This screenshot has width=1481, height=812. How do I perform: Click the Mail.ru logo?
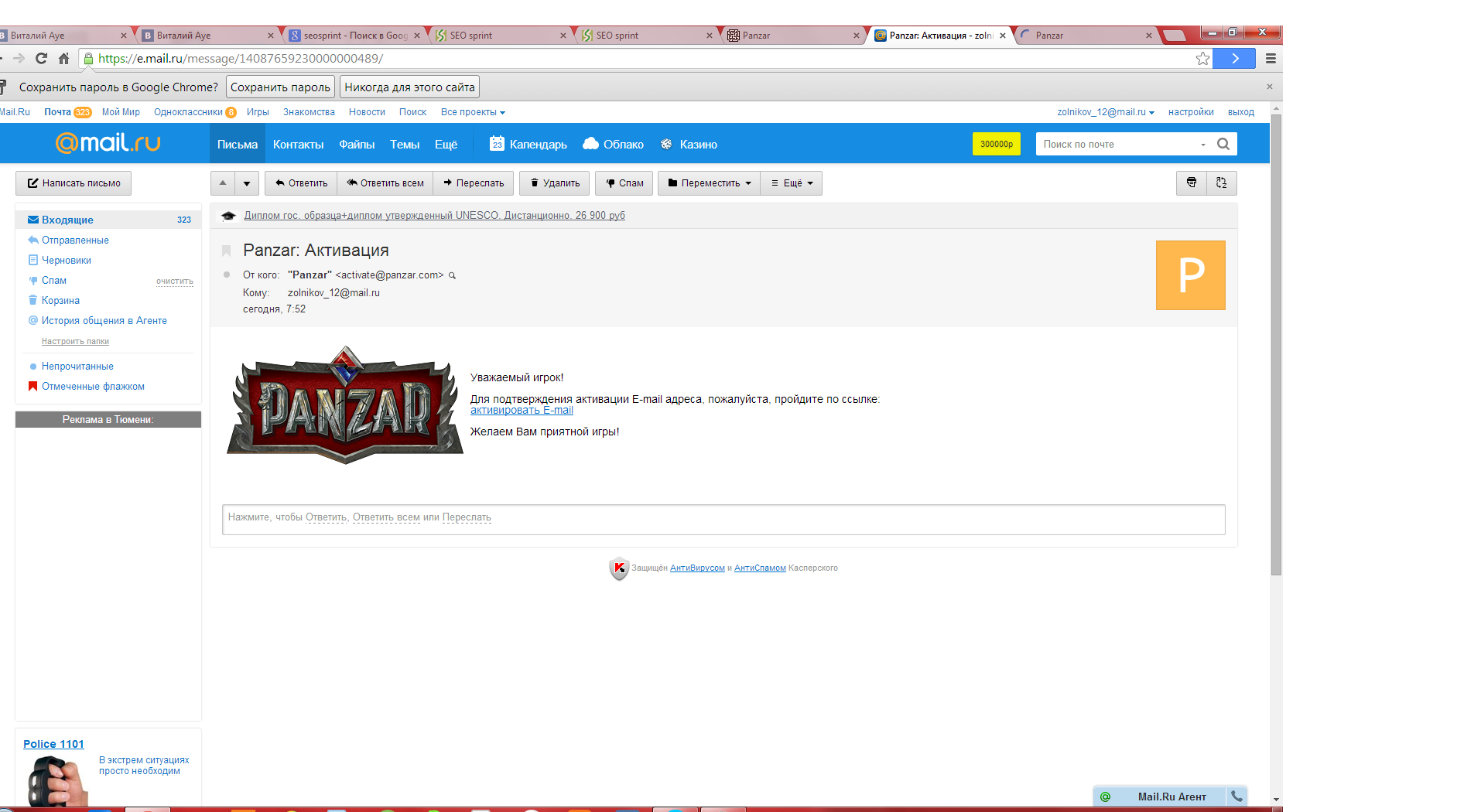(108, 142)
